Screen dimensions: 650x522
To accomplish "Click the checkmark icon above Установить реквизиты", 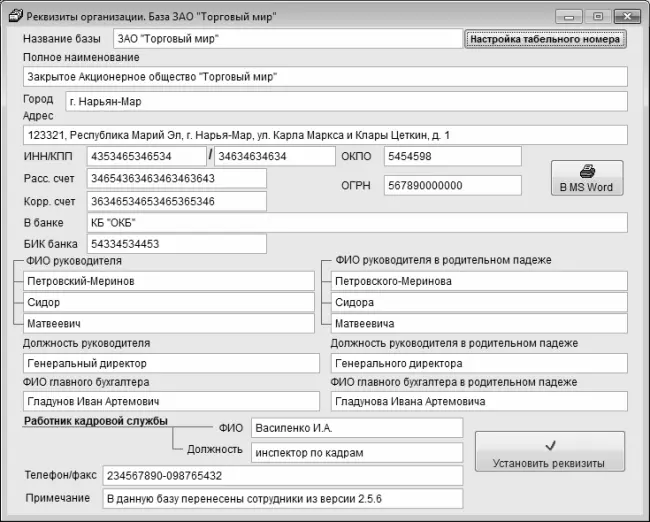I will (550, 446).
